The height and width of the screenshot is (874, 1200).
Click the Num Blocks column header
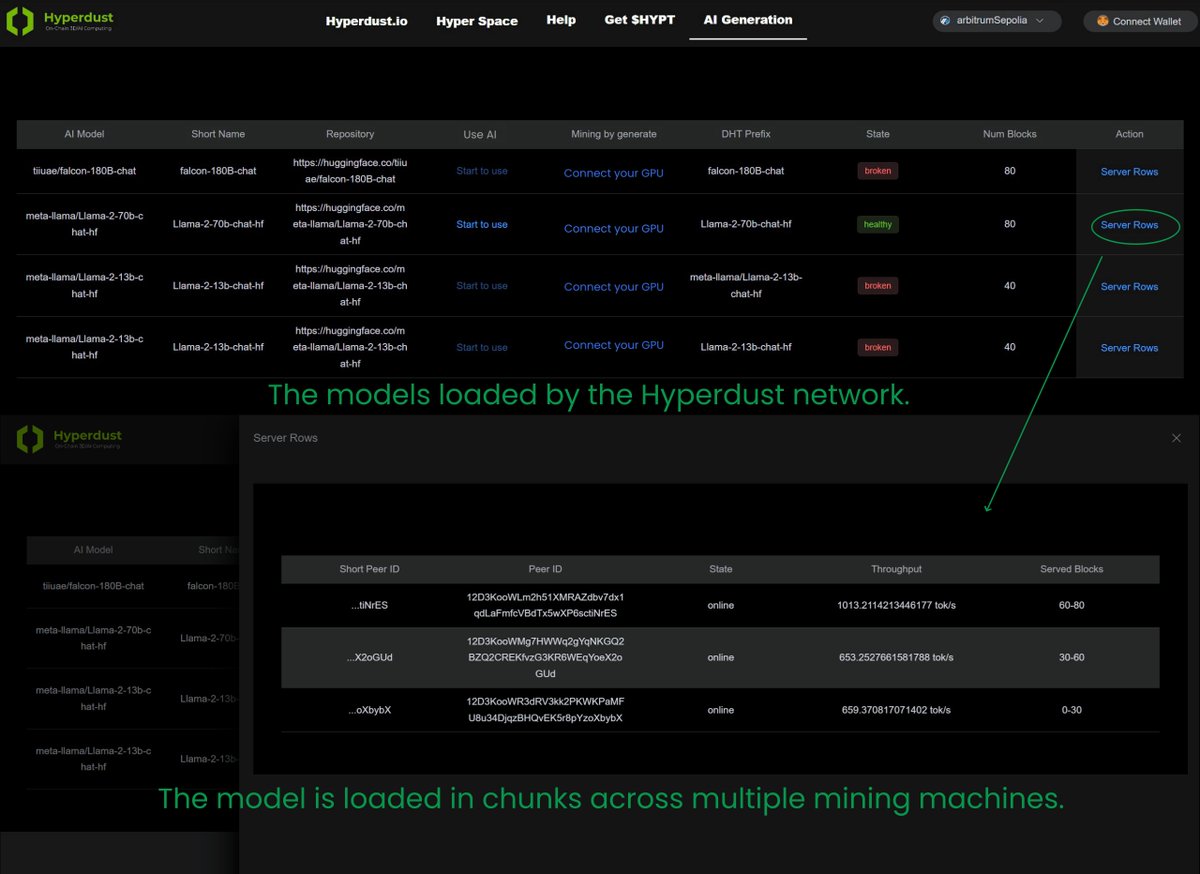tap(1010, 134)
